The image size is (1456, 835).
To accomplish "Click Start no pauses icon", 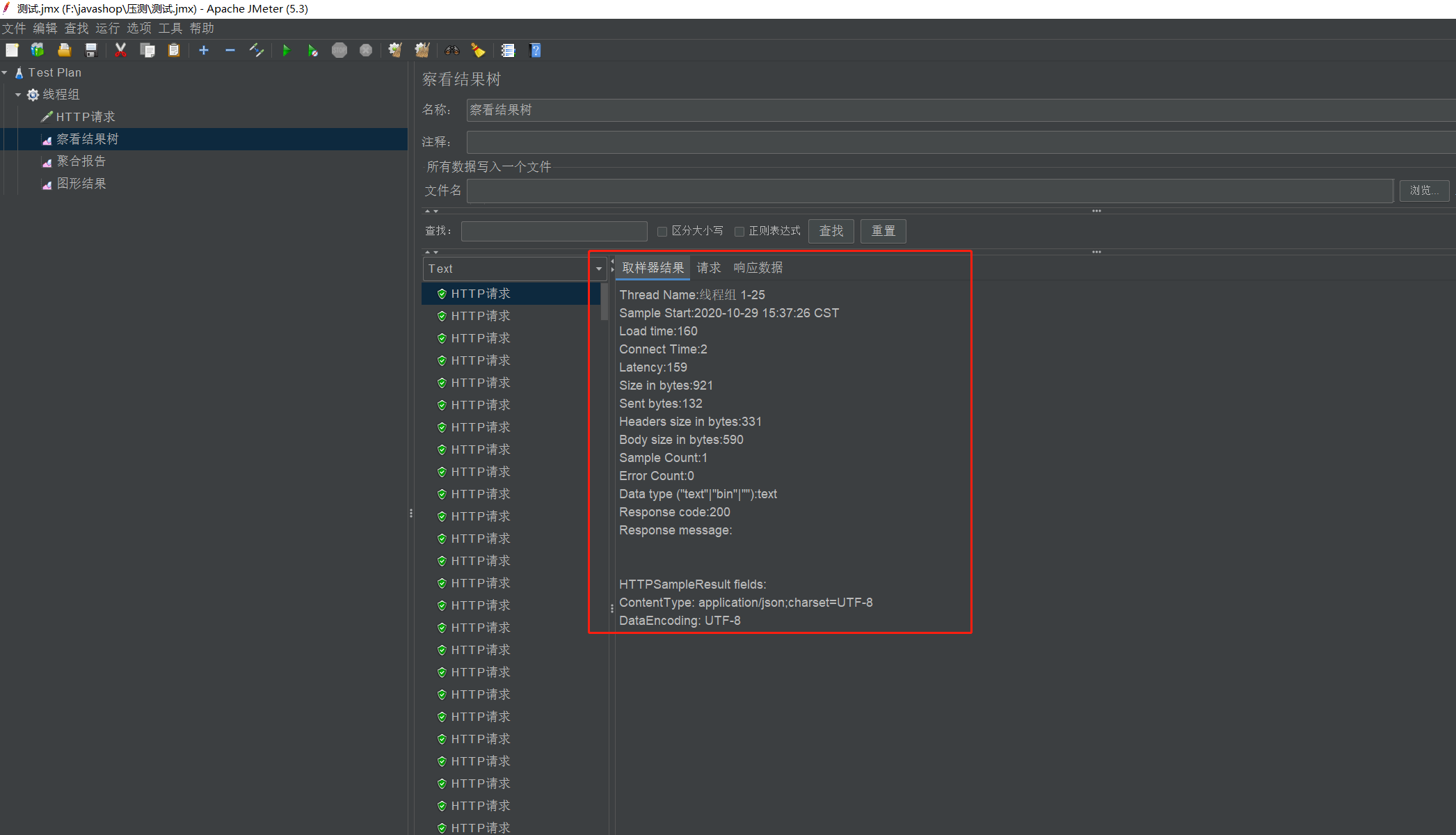I will 313,50.
